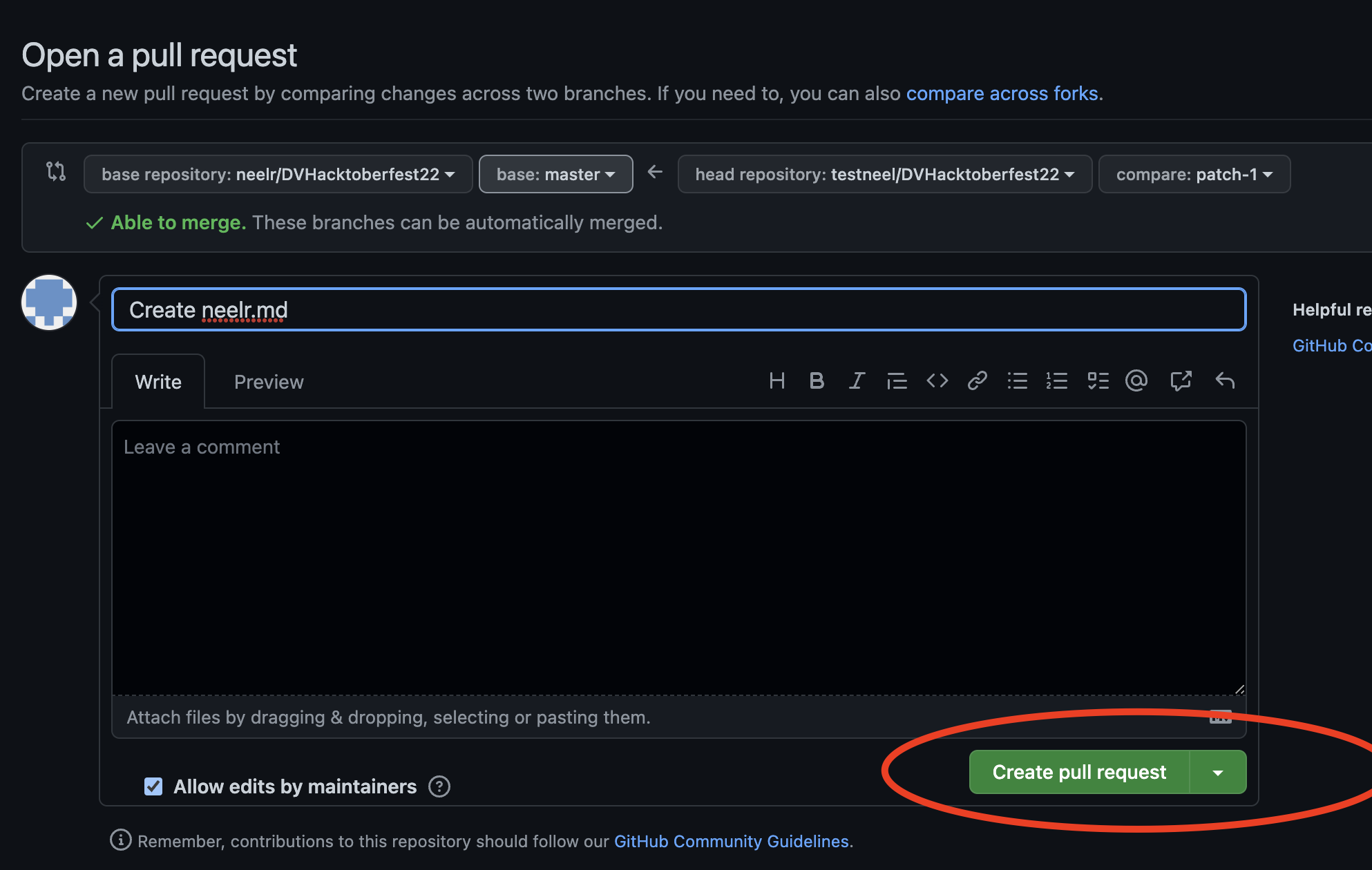1372x870 pixels.
Task: Open the GitHub Community Guidelines link
Action: [732, 841]
